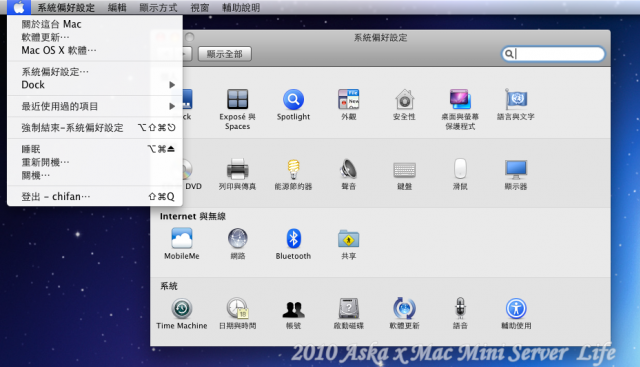Expand 最近使用過的項目 submenu
This screenshot has height=367, width=640.
[x=95, y=107]
